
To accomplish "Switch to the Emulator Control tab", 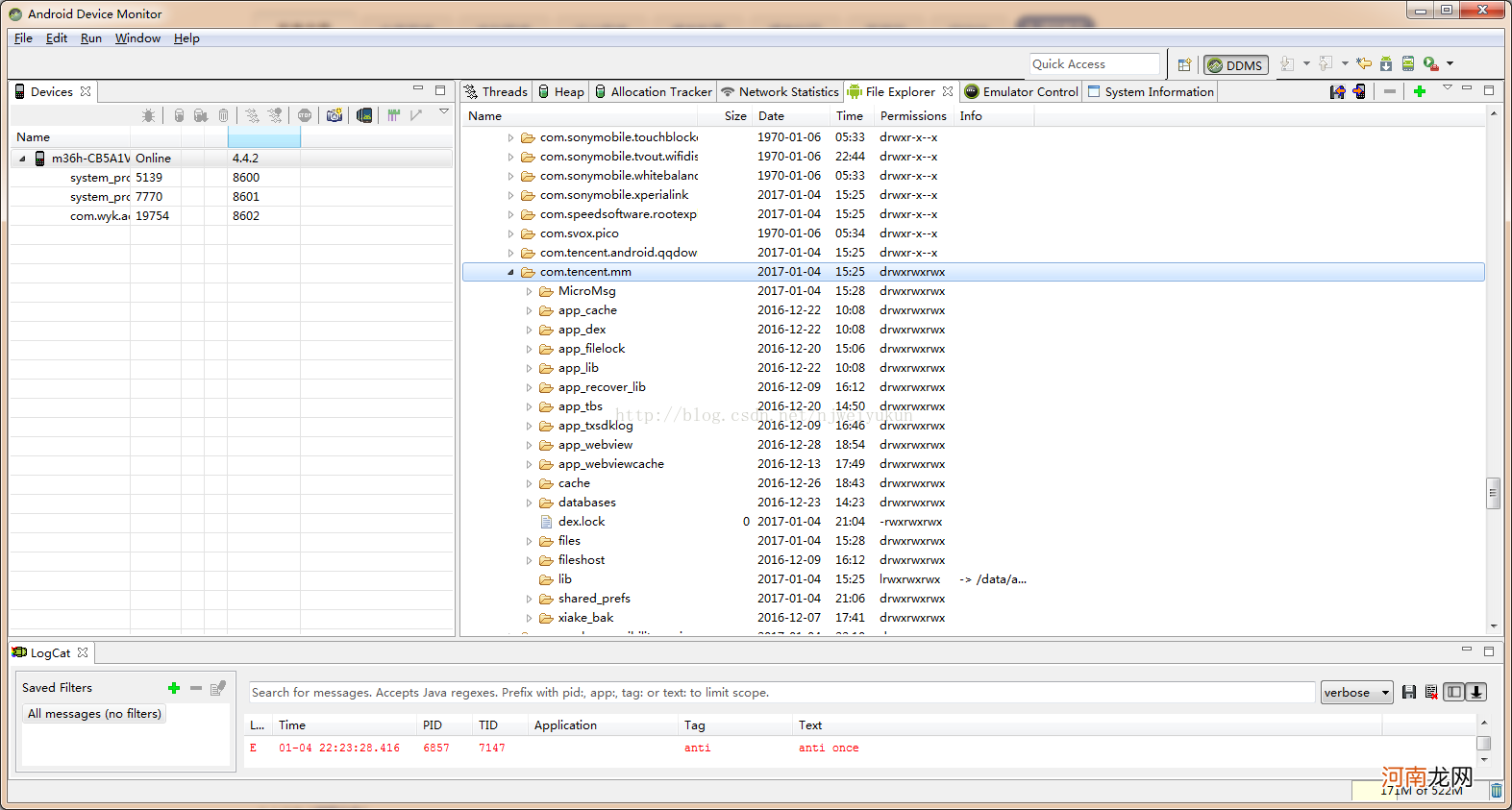I will [x=1022, y=91].
